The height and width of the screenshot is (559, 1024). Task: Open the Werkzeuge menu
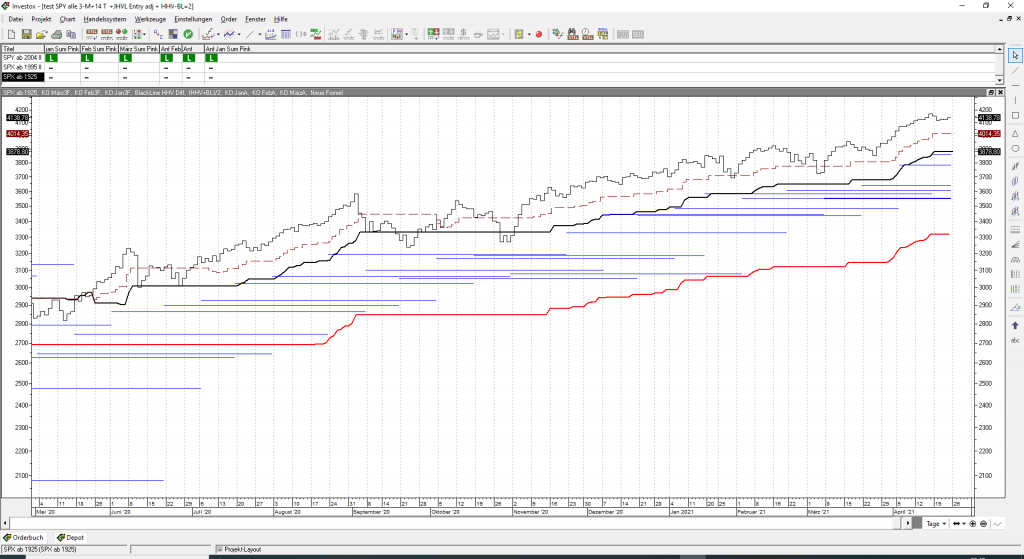[150, 19]
